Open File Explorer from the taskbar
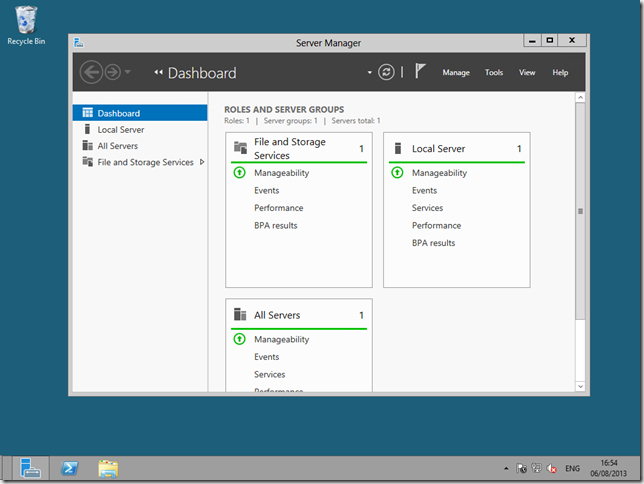 pos(108,468)
